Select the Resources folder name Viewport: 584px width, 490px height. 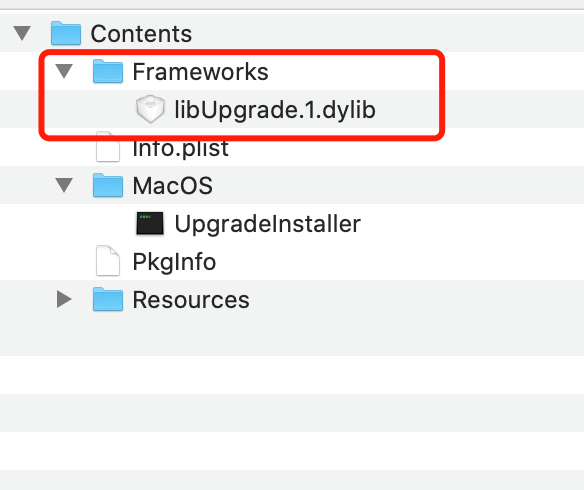(x=191, y=300)
